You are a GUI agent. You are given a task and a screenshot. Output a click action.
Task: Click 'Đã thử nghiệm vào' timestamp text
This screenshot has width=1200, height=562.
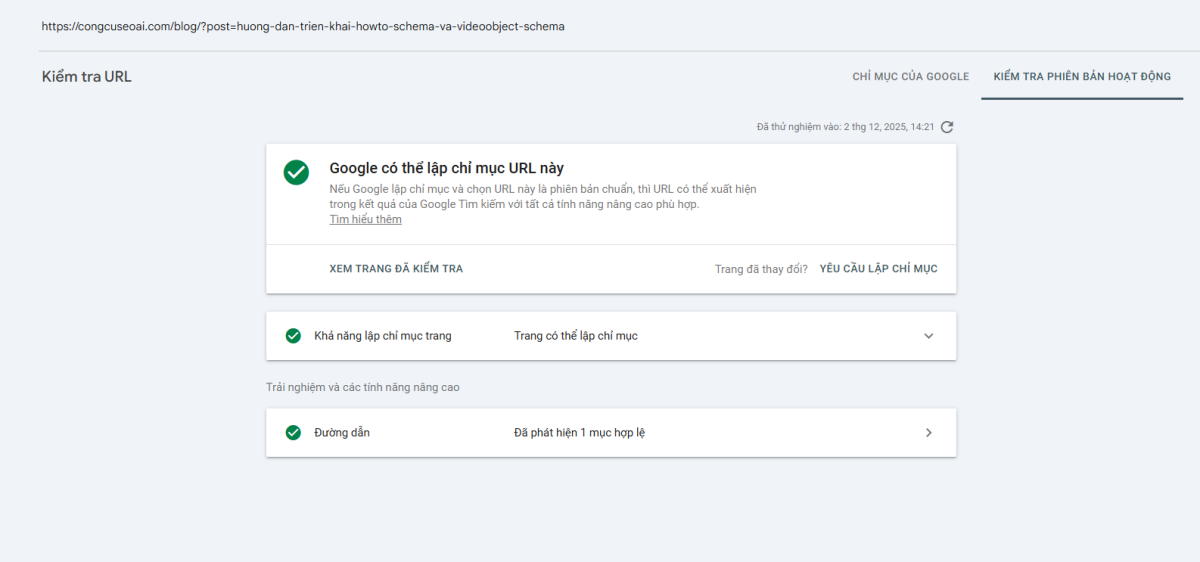coord(845,127)
